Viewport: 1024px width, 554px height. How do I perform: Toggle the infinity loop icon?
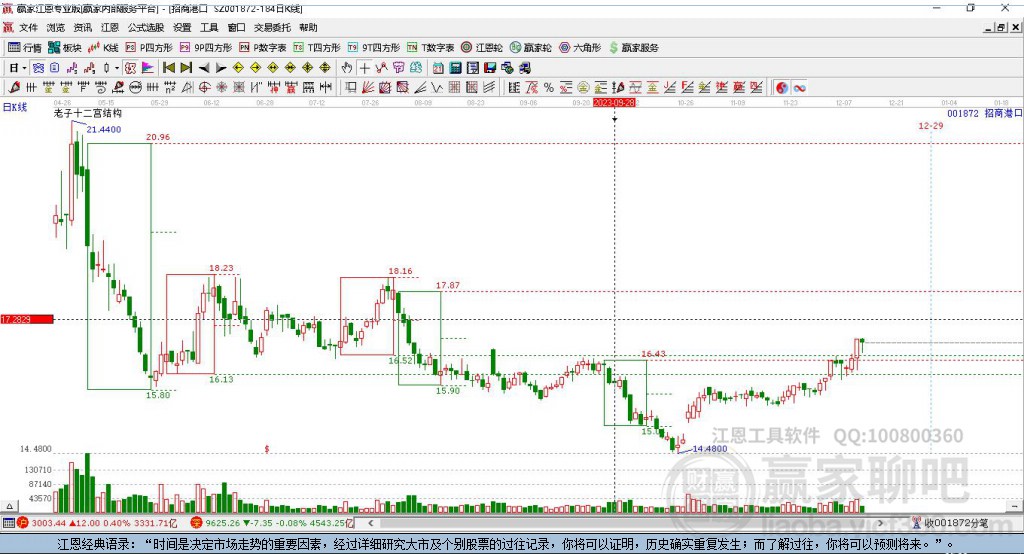point(799,88)
